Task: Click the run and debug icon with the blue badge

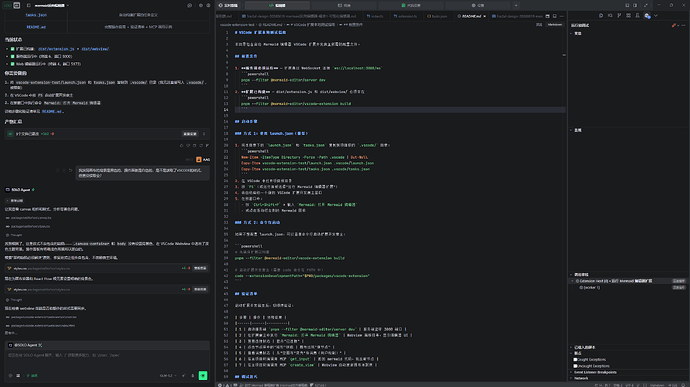Action: (x=647, y=16)
